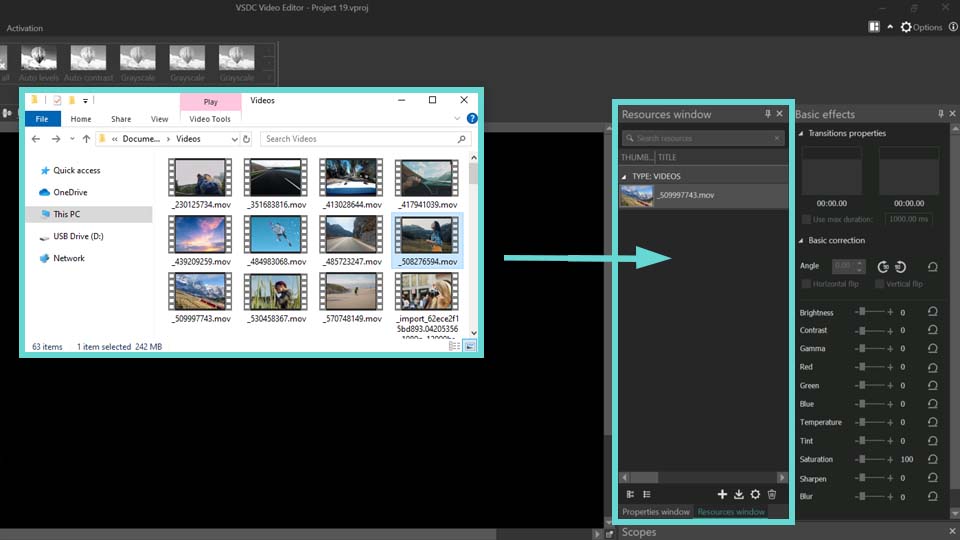Screen dimensions: 960x540
Task: Rotate 90 degrees clockwise in Basic correction
Action: (901, 267)
